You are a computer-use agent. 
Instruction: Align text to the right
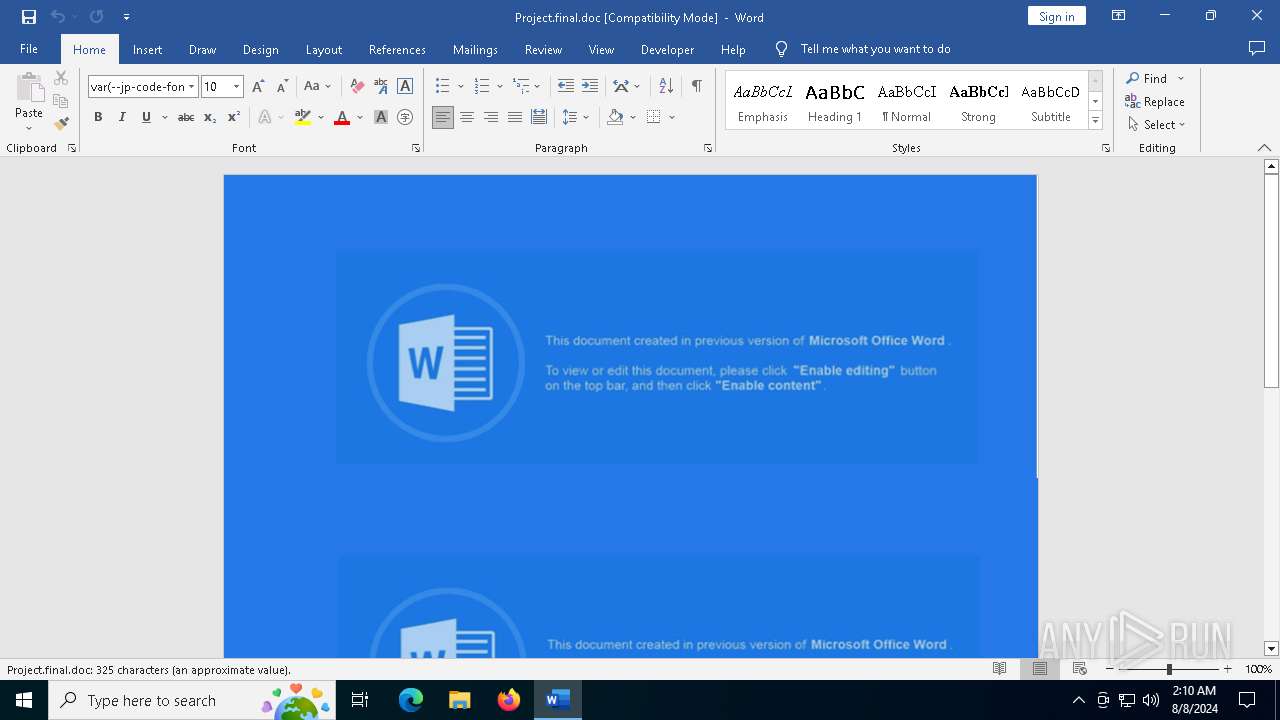click(491, 117)
